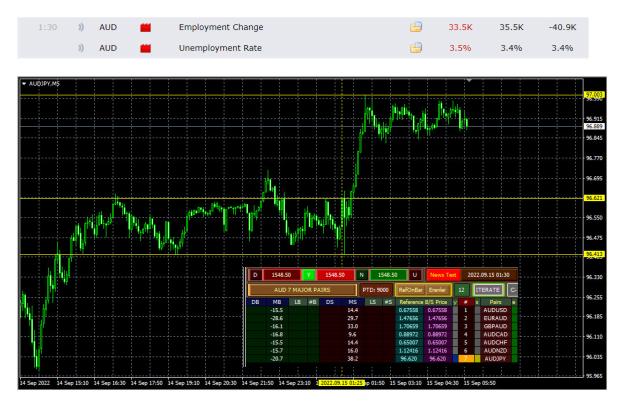Click the MB value -28.6 for EURAUD
Screen dimensions: 625x408
coord(277,318)
